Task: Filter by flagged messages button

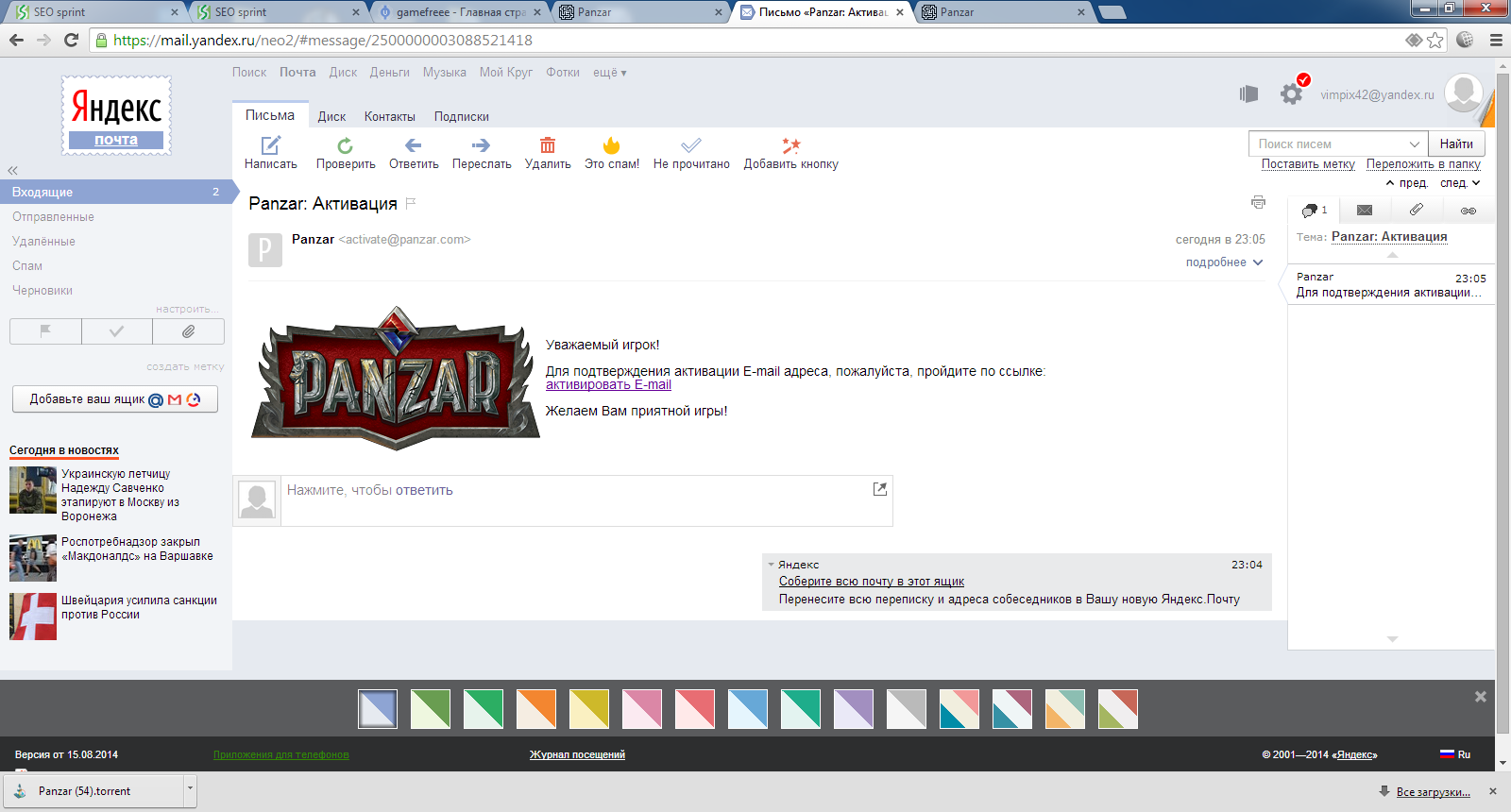Action: click(x=45, y=331)
